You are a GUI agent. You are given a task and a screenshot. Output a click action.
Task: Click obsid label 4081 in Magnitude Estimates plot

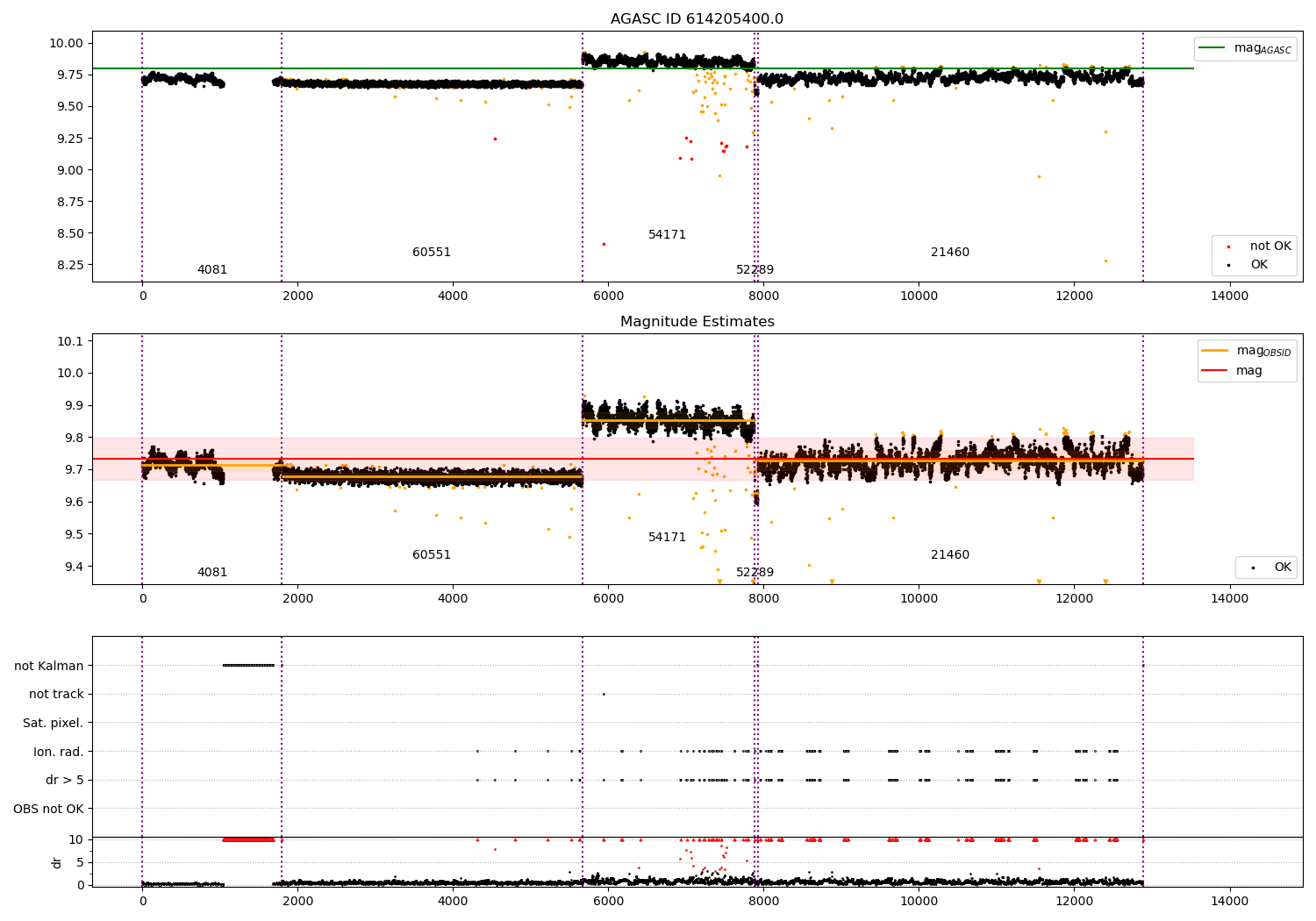(x=212, y=572)
